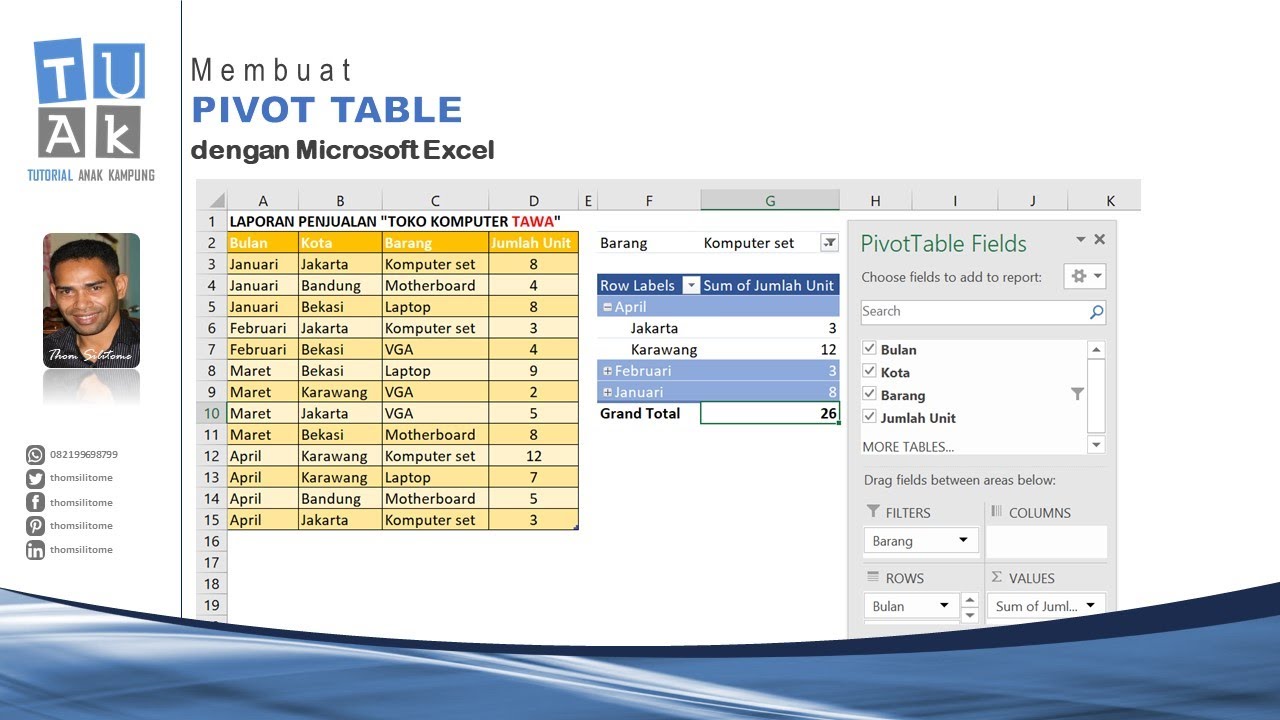Select column G header
The width and height of the screenshot is (1280, 720).
click(x=770, y=201)
